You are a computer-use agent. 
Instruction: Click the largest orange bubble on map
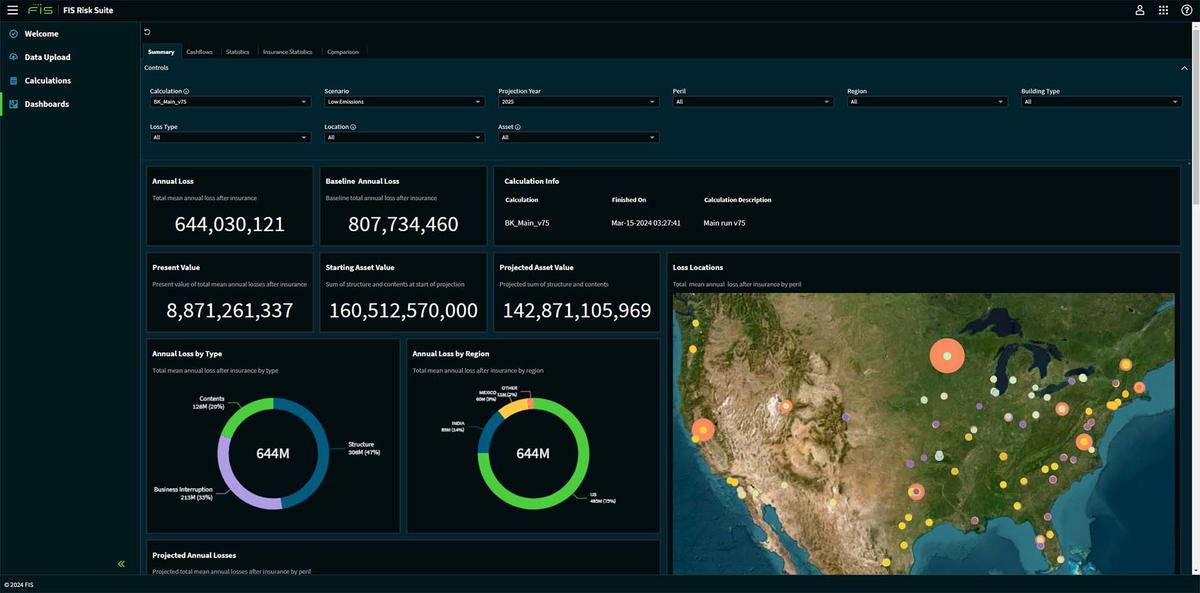(x=946, y=356)
